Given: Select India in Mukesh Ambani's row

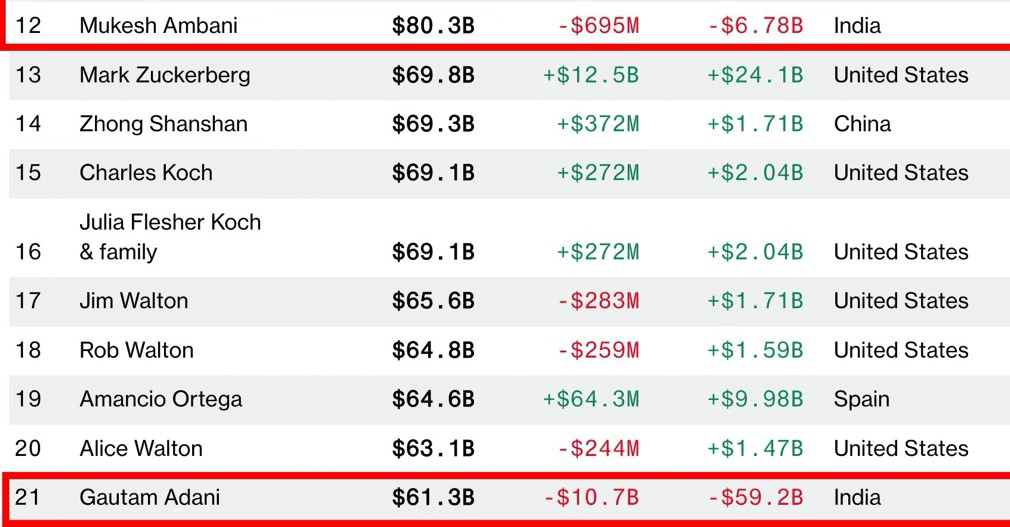Looking at the screenshot, I should [857, 25].
